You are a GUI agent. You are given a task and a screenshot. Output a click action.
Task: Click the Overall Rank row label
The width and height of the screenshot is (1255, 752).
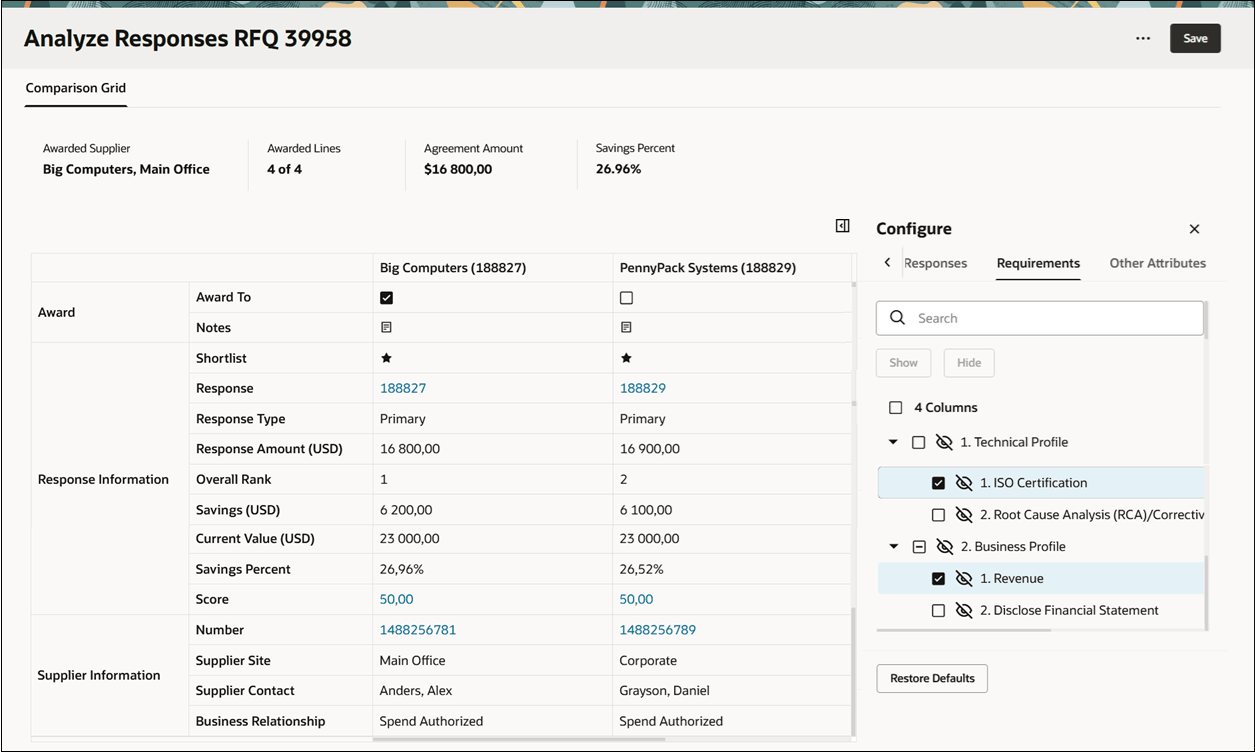(x=234, y=479)
